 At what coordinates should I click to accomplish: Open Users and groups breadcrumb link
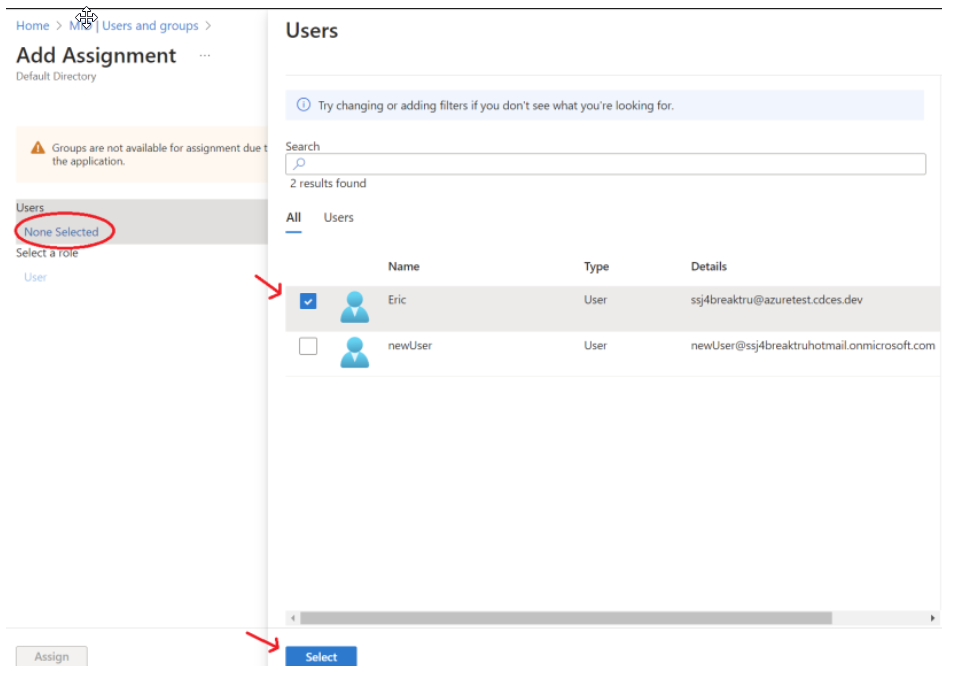[150, 25]
